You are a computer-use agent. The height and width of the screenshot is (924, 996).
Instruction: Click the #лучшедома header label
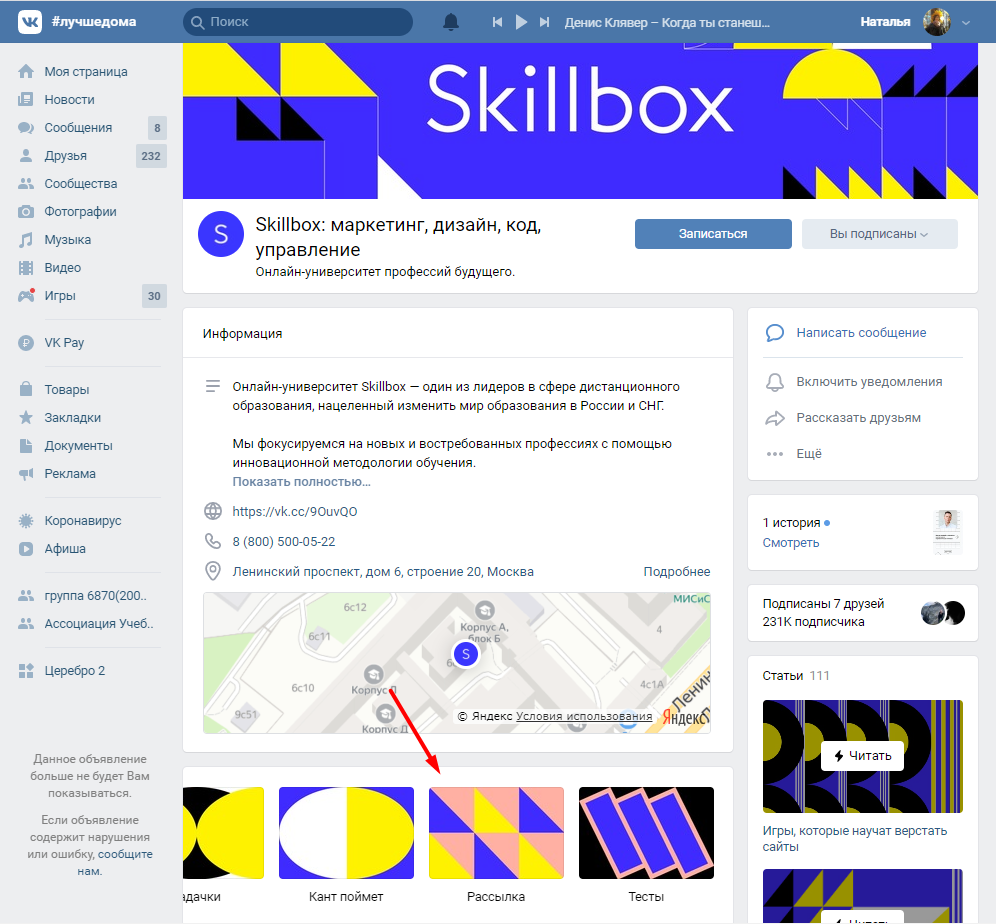[x=93, y=22]
